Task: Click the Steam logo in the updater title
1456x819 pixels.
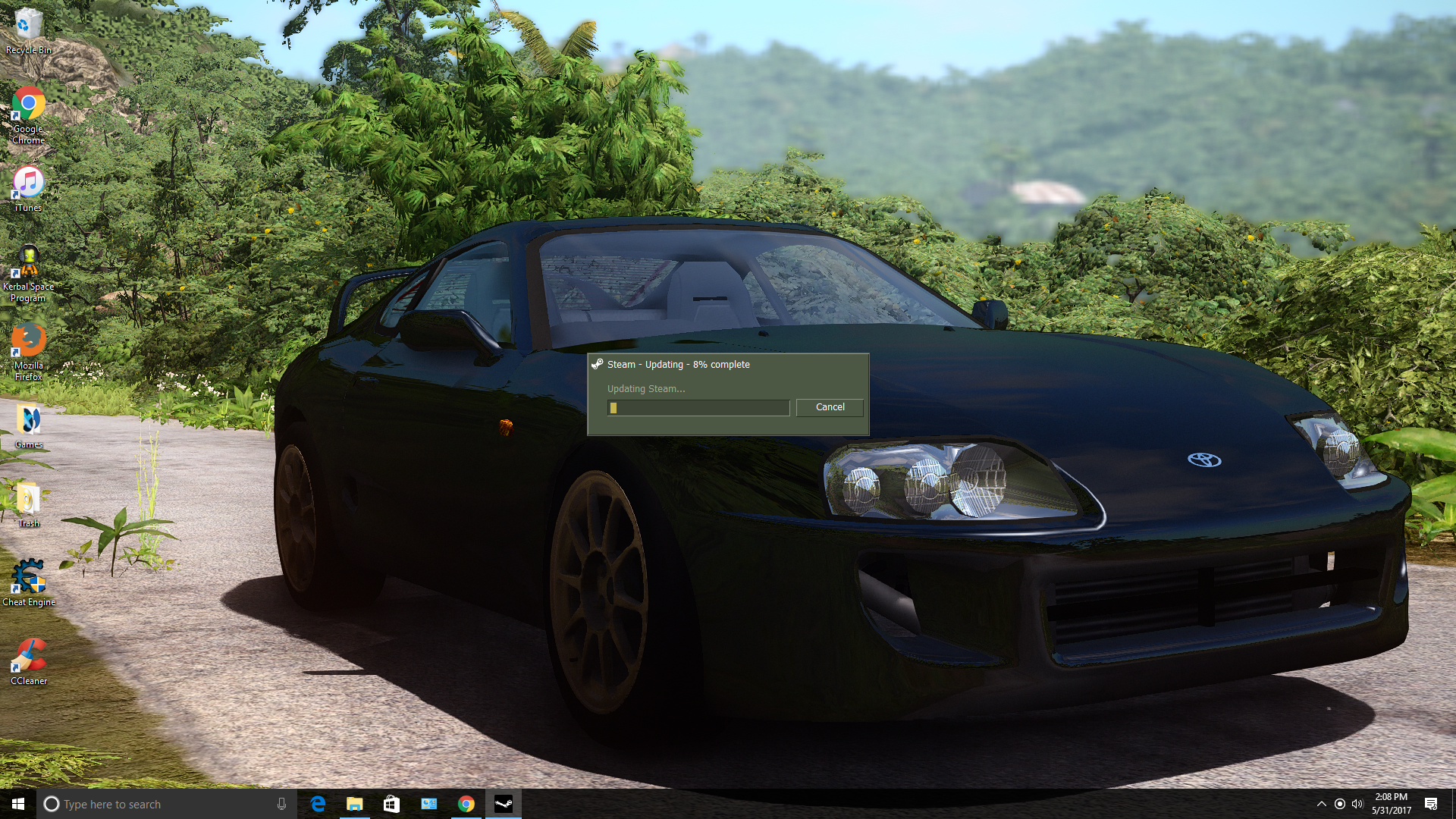Action: 598,364
